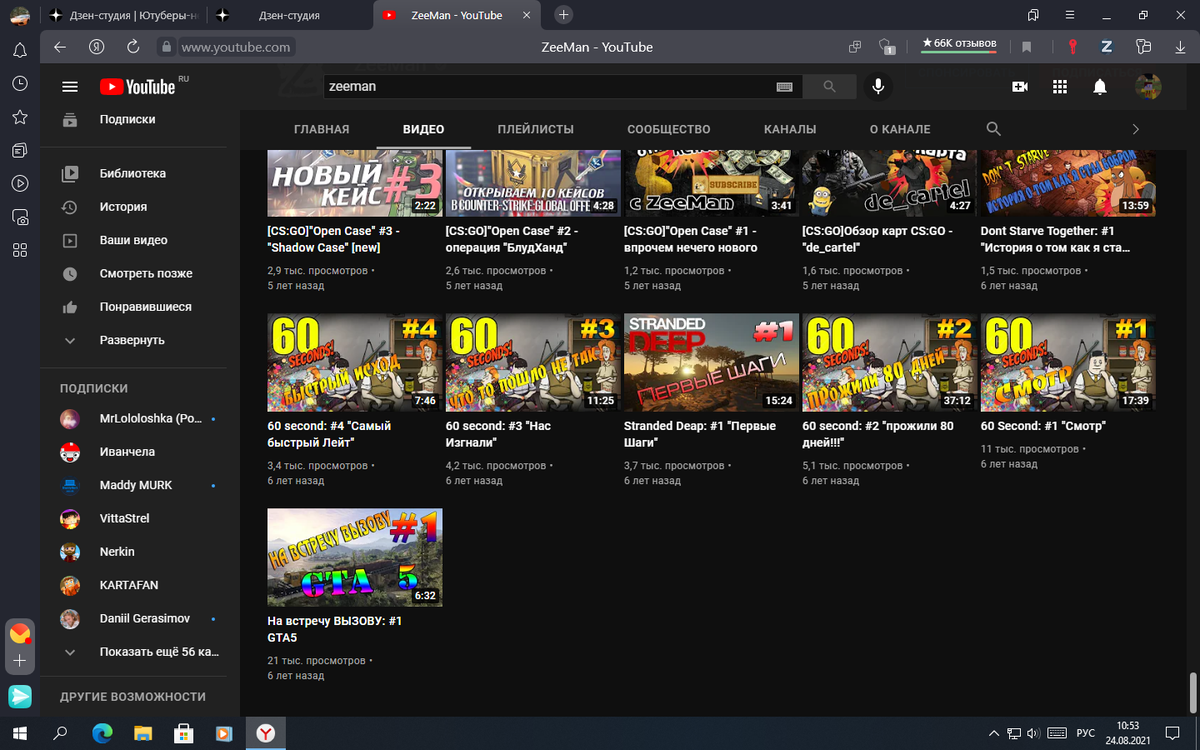The height and width of the screenshot is (750, 1200).
Task: Click the red key password icon
Action: [x=1072, y=47]
